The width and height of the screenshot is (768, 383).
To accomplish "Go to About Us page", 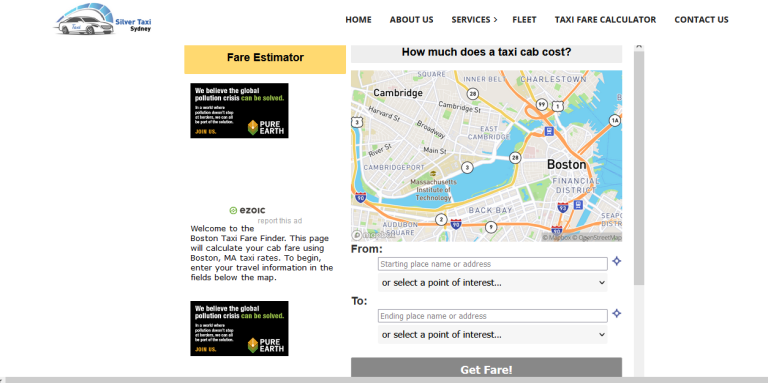I will point(411,20).
